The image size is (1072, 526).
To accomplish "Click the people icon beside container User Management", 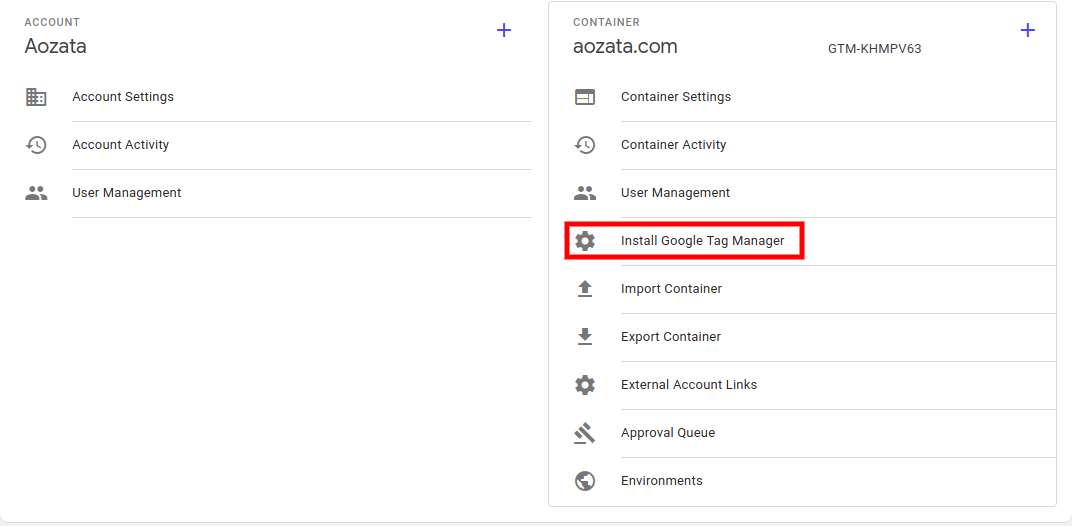I will tap(585, 193).
